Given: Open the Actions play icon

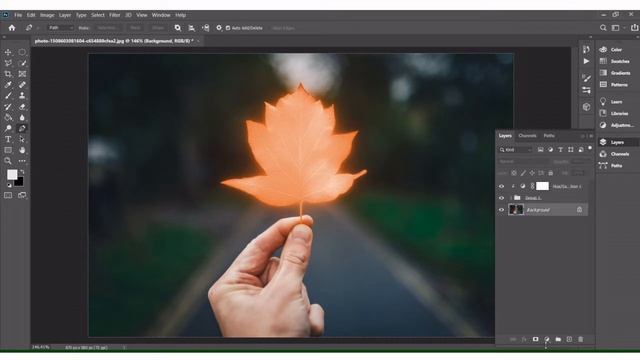Looking at the screenshot, I should point(587,61).
